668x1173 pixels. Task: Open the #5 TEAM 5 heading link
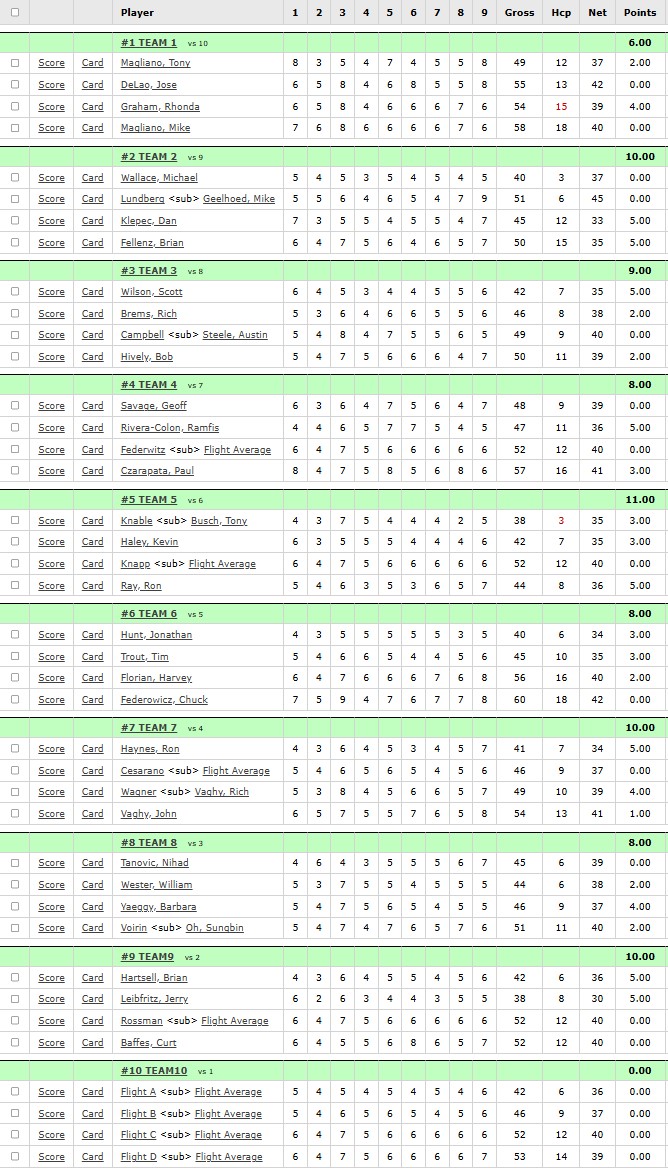click(149, 499)
